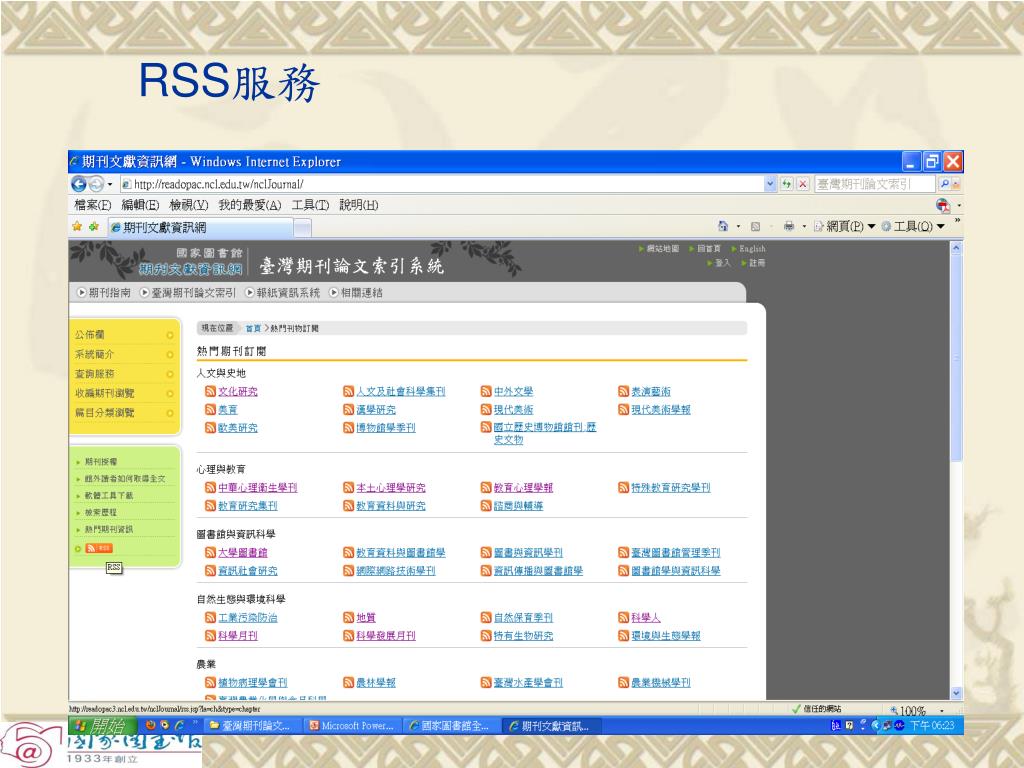Image resolution: width=1024 pixels, height=768 pixels.
Task: Click the browser URL address field
Action: click(x=442, y=184)
